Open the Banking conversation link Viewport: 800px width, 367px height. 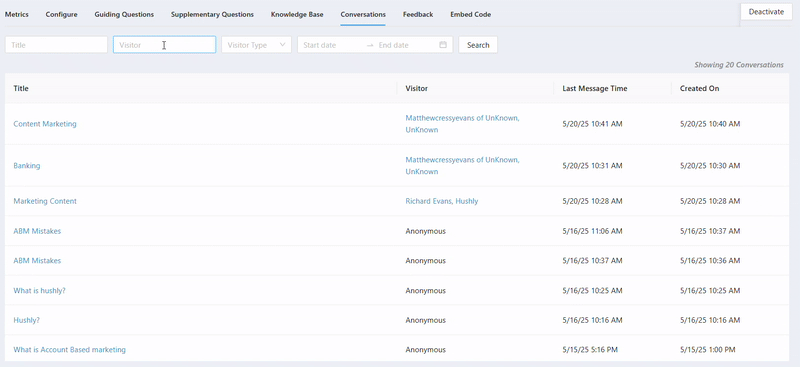pyautogui.click(x=27, y=165)
